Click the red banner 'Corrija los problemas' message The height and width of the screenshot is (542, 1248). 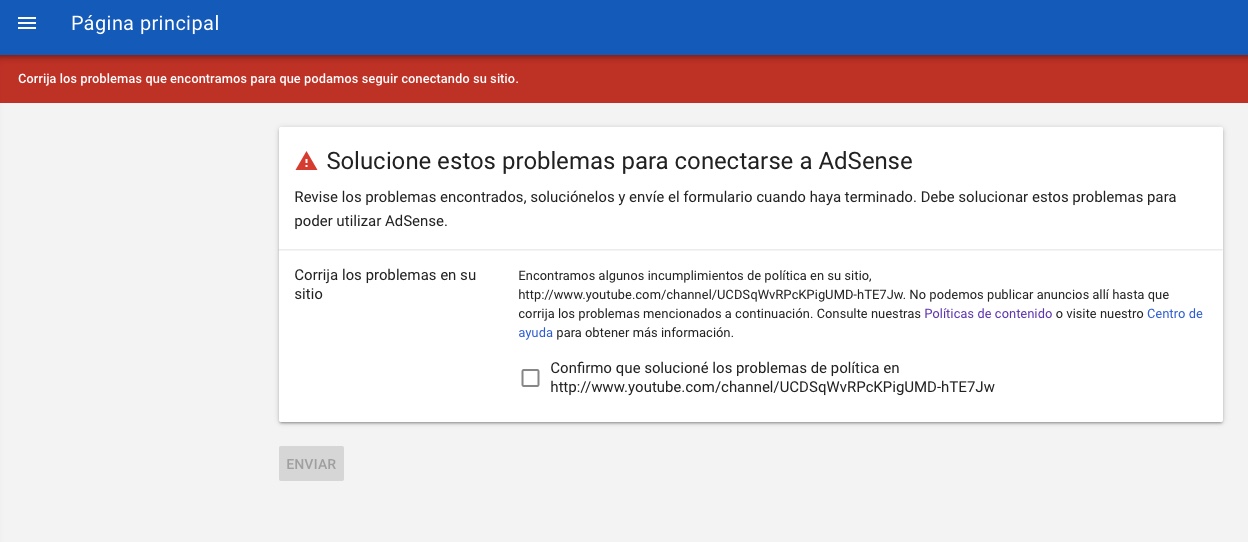click(268, 78)
